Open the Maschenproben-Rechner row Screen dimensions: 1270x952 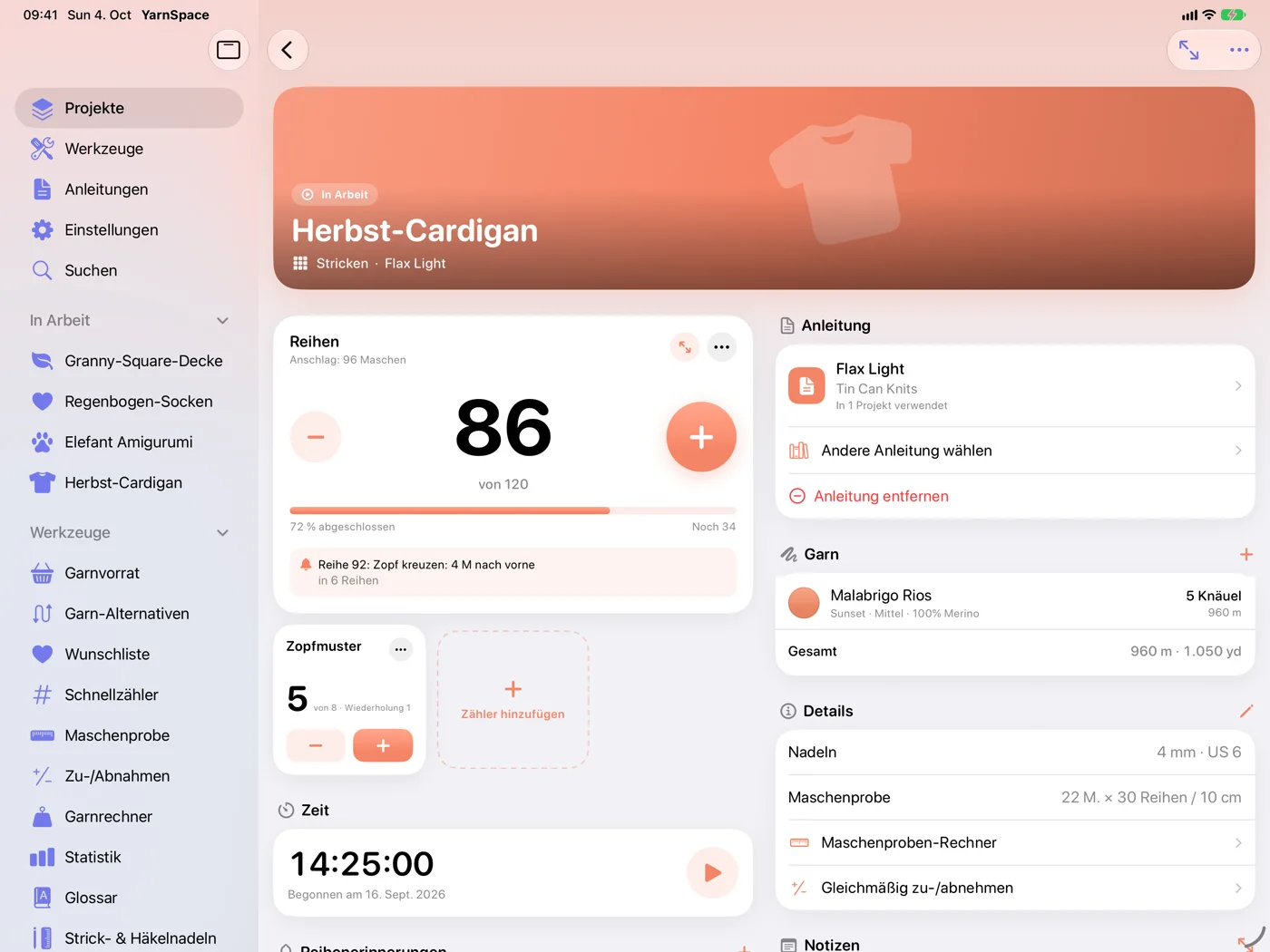pos(1015,843)
